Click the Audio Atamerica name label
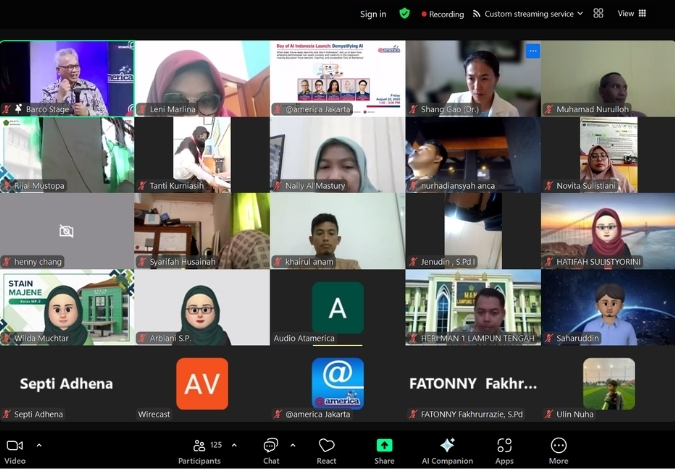This screenshot has width=675, height=469. pos(304,339)
